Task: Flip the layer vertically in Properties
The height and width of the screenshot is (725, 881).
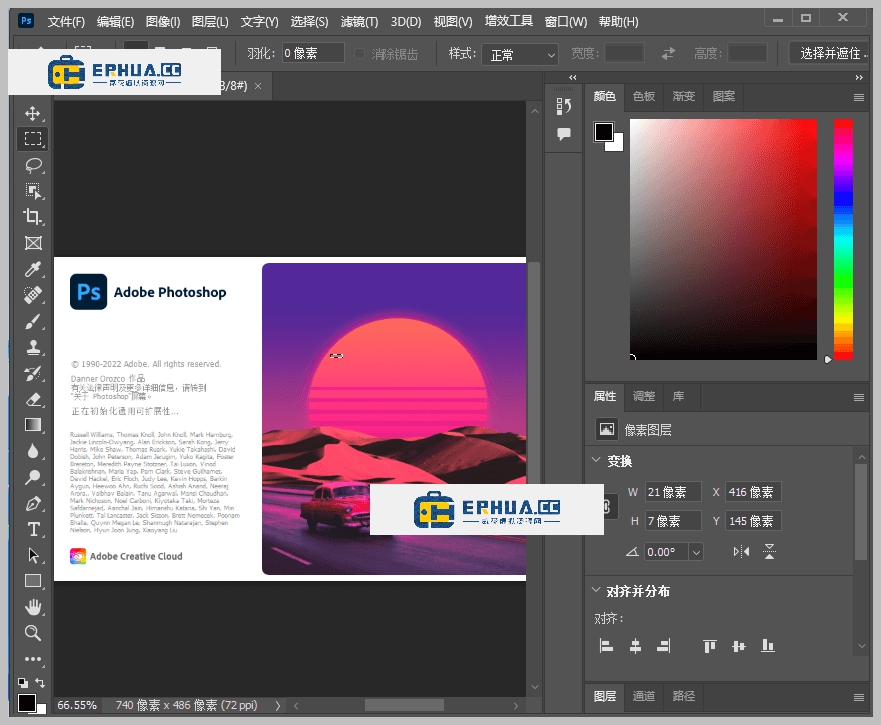Action: (769, 552)
